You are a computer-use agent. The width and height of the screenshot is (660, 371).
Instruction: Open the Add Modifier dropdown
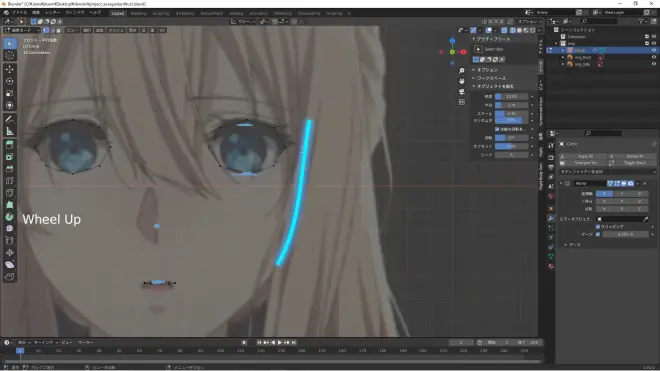(607, 172)
